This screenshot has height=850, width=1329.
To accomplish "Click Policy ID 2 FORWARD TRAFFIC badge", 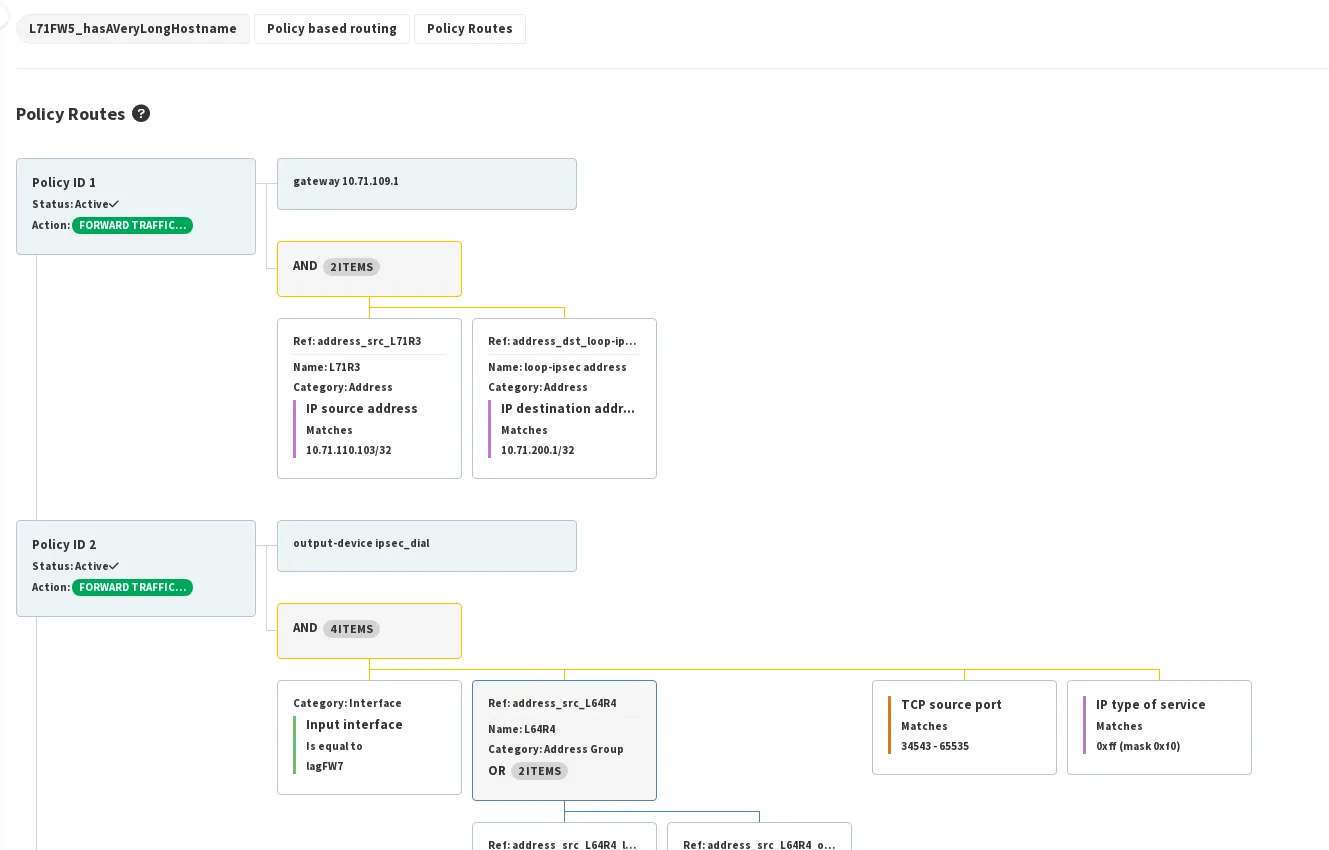I will point(132,588).
